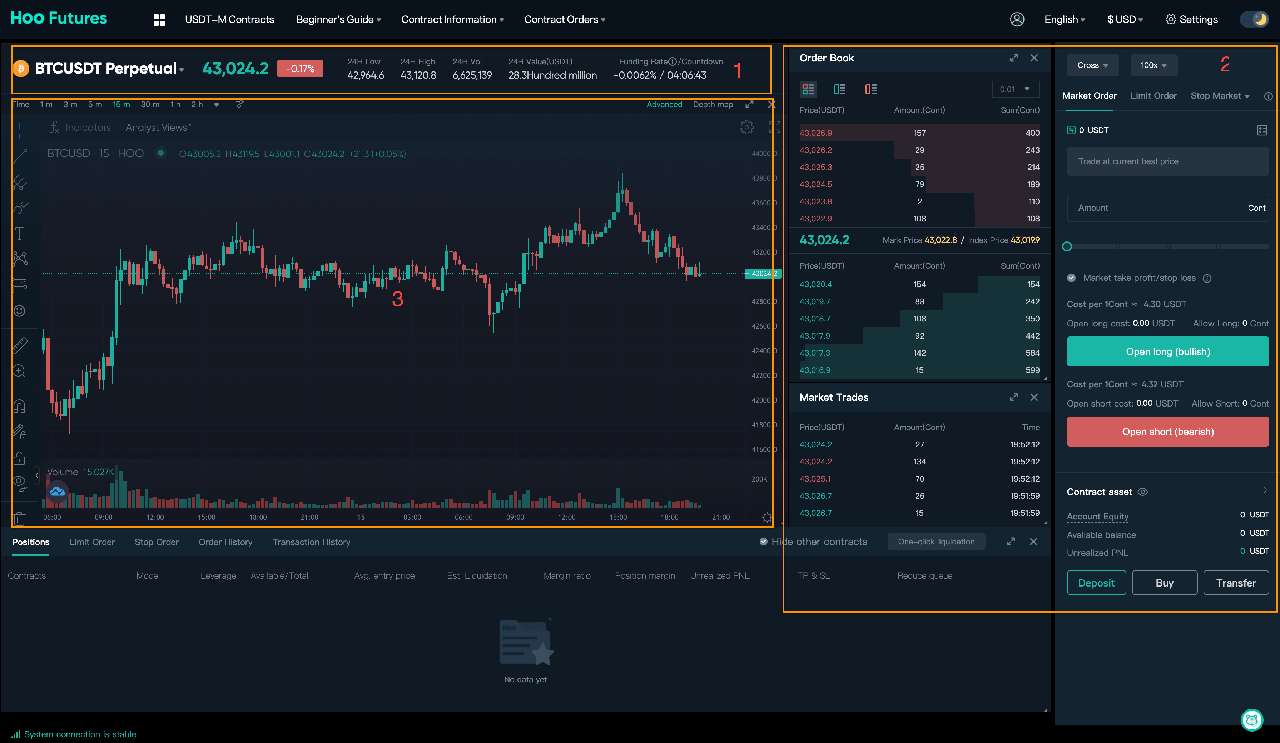Image resolution: width=1280 pixels, height=743 pixels.
Task: Select the forecast/position drawing tool
Action: (x=20, y=285)
